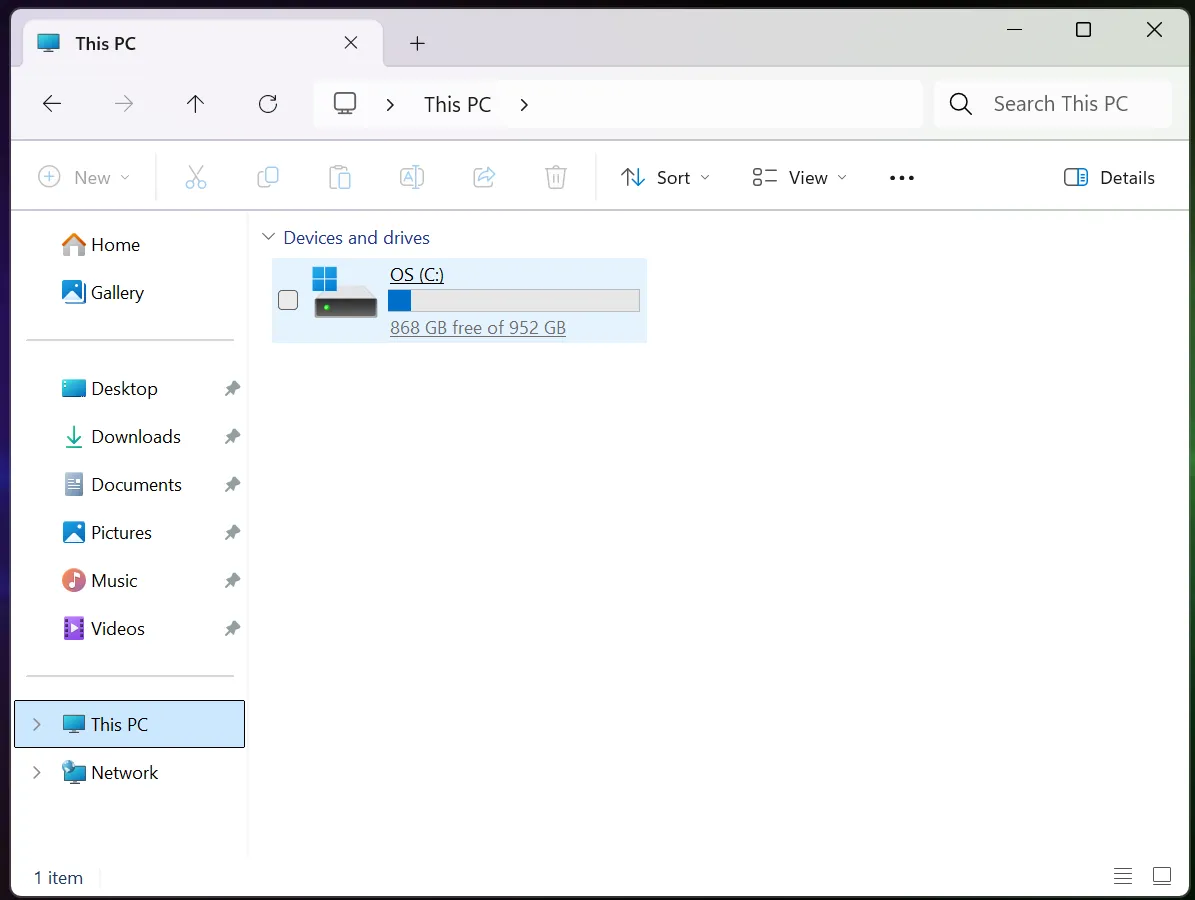Collapse the Devices and drives group
The image size is (1195, 900).
coord(268,238)
